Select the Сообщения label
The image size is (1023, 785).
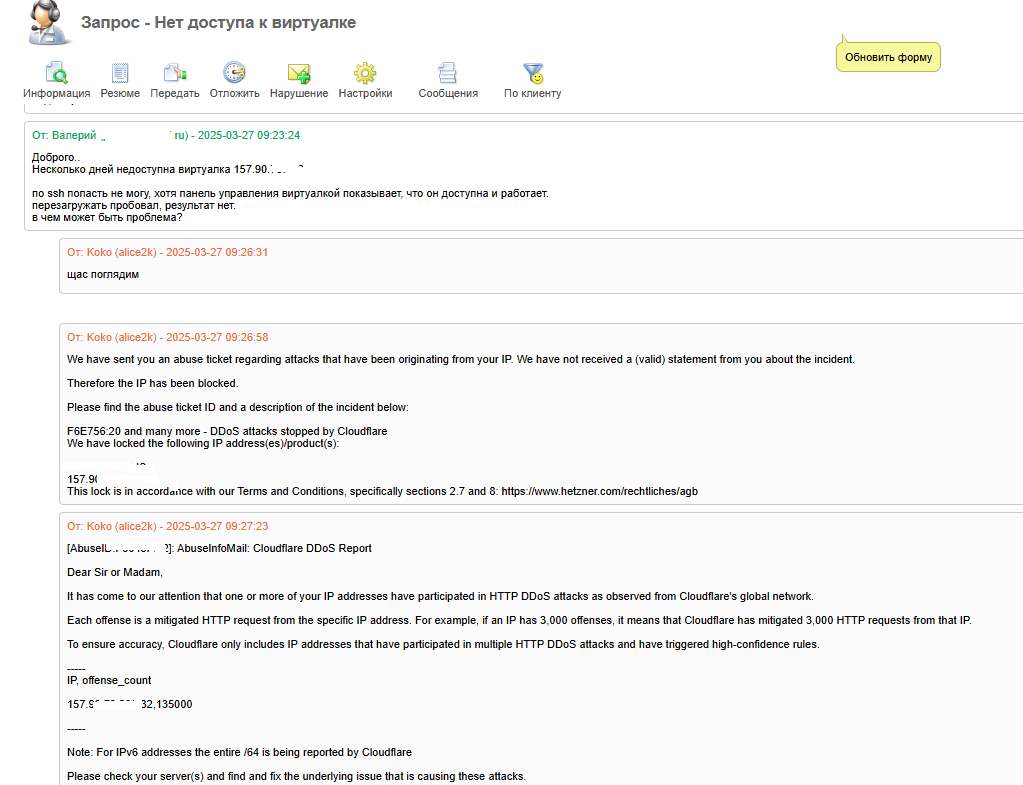coord(448,93)
